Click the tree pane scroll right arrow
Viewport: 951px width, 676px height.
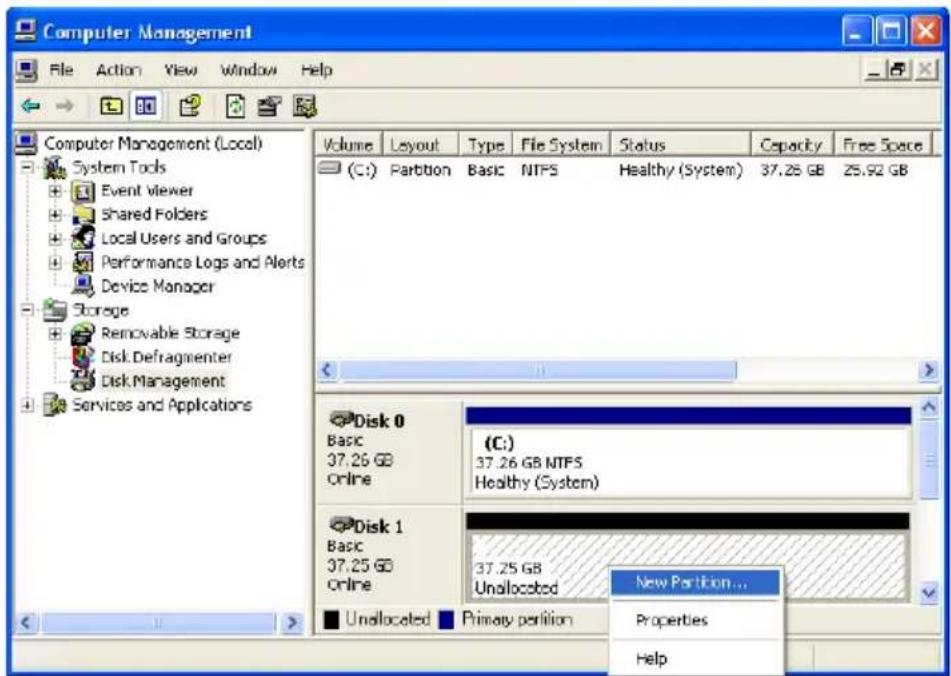[293, 622]
